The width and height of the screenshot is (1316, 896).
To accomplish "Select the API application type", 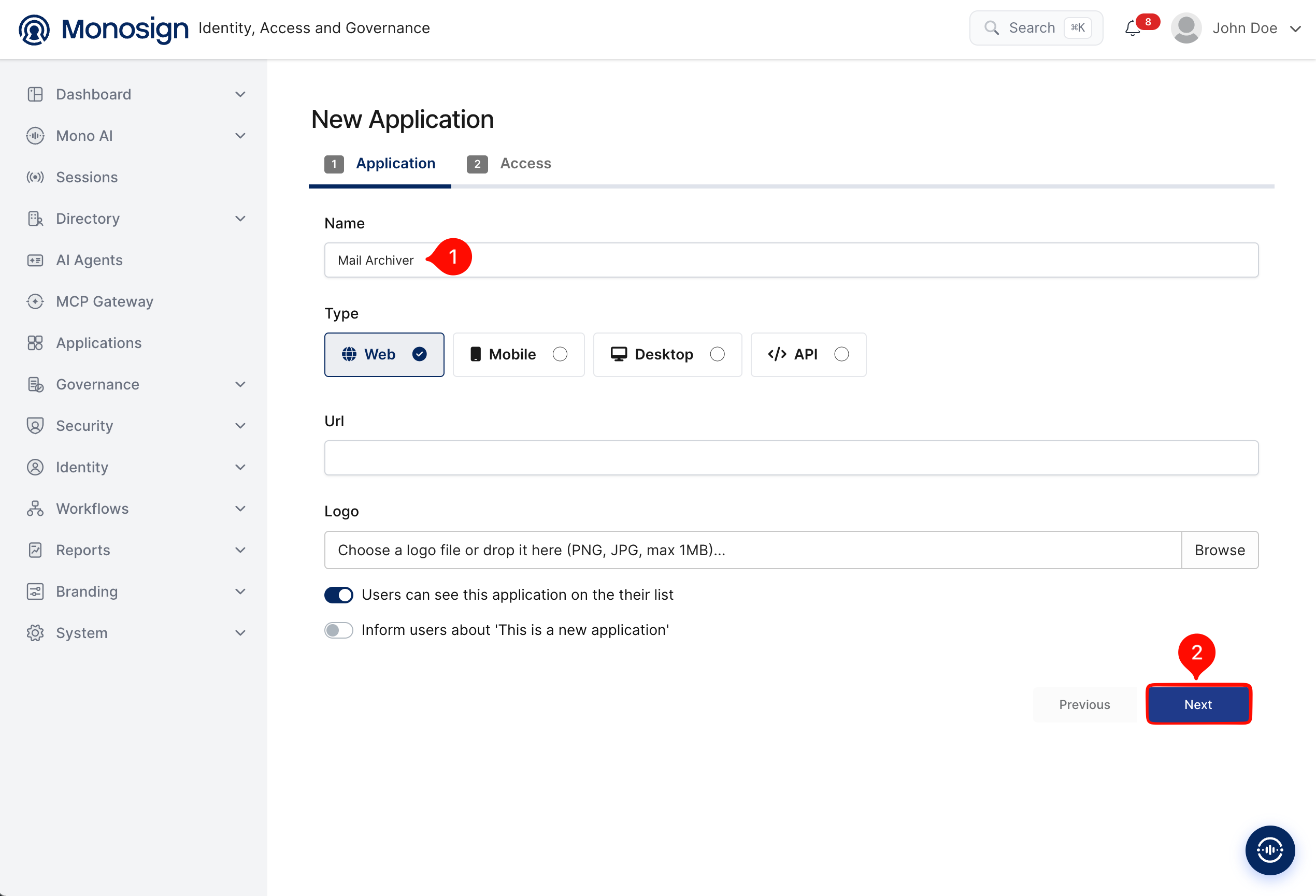I will 808,354.
